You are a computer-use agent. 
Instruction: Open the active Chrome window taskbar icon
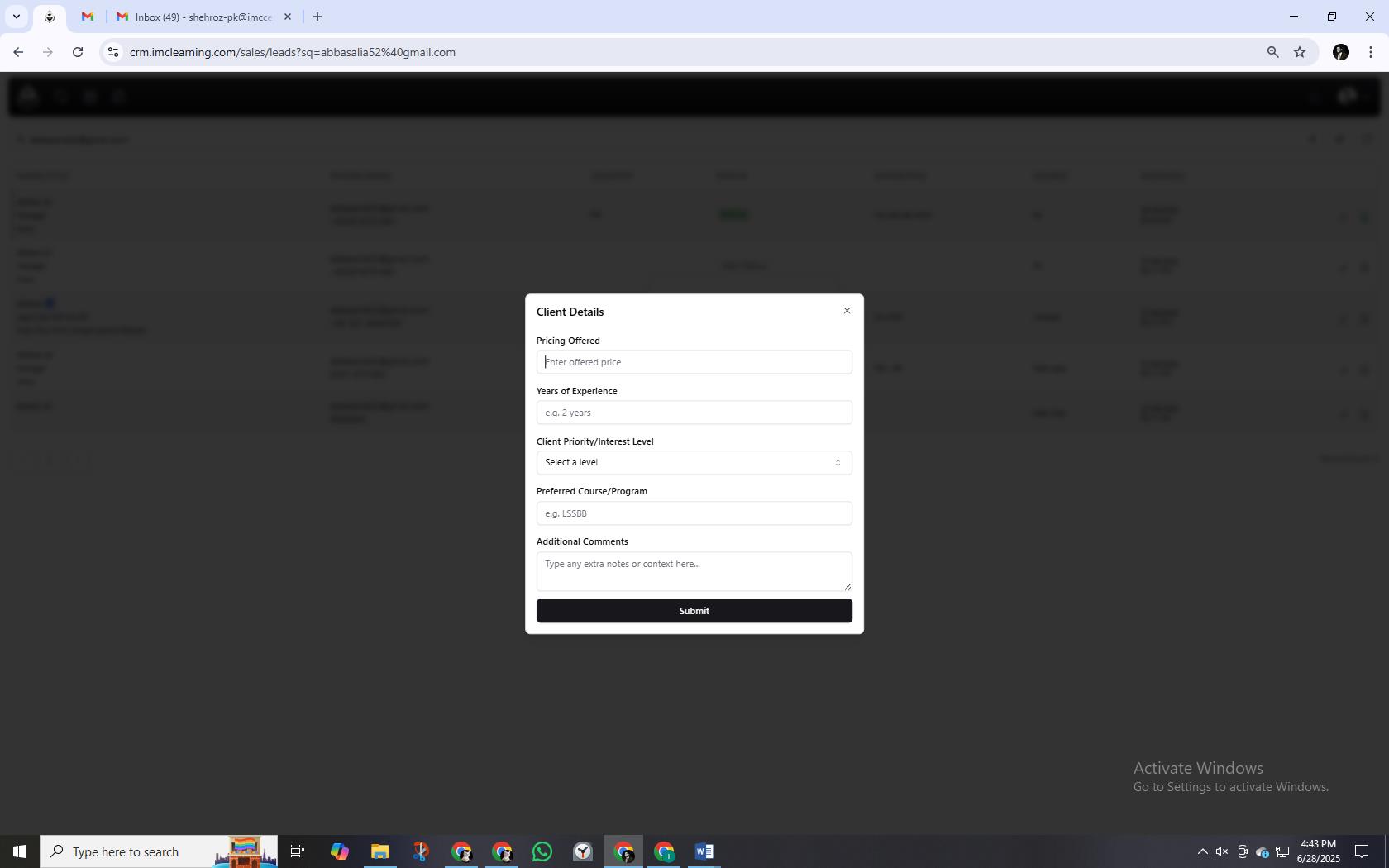click(x=623, y=851)
